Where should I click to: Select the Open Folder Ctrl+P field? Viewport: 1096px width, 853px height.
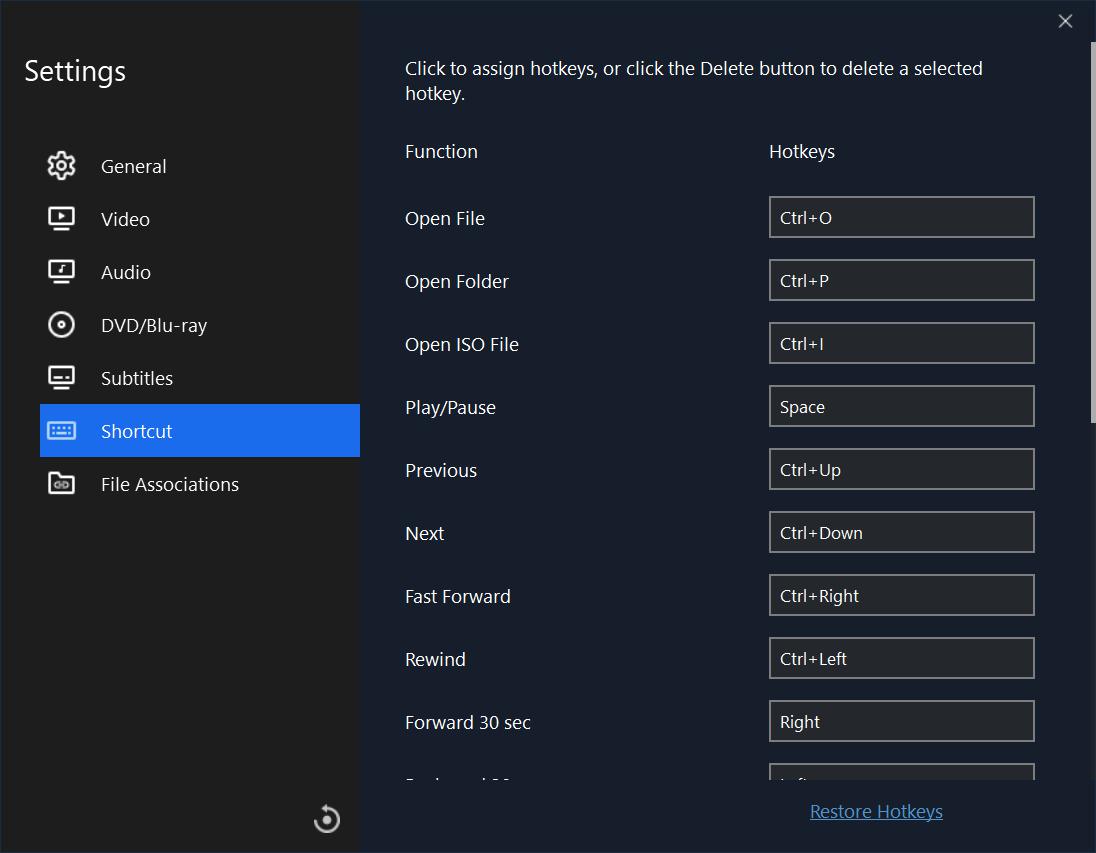pos(901,280)
